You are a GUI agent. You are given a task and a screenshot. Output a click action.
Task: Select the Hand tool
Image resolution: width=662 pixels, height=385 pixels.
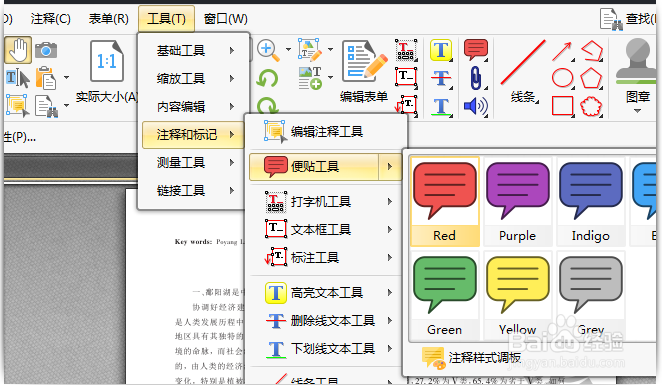click(x=18, y=50)
